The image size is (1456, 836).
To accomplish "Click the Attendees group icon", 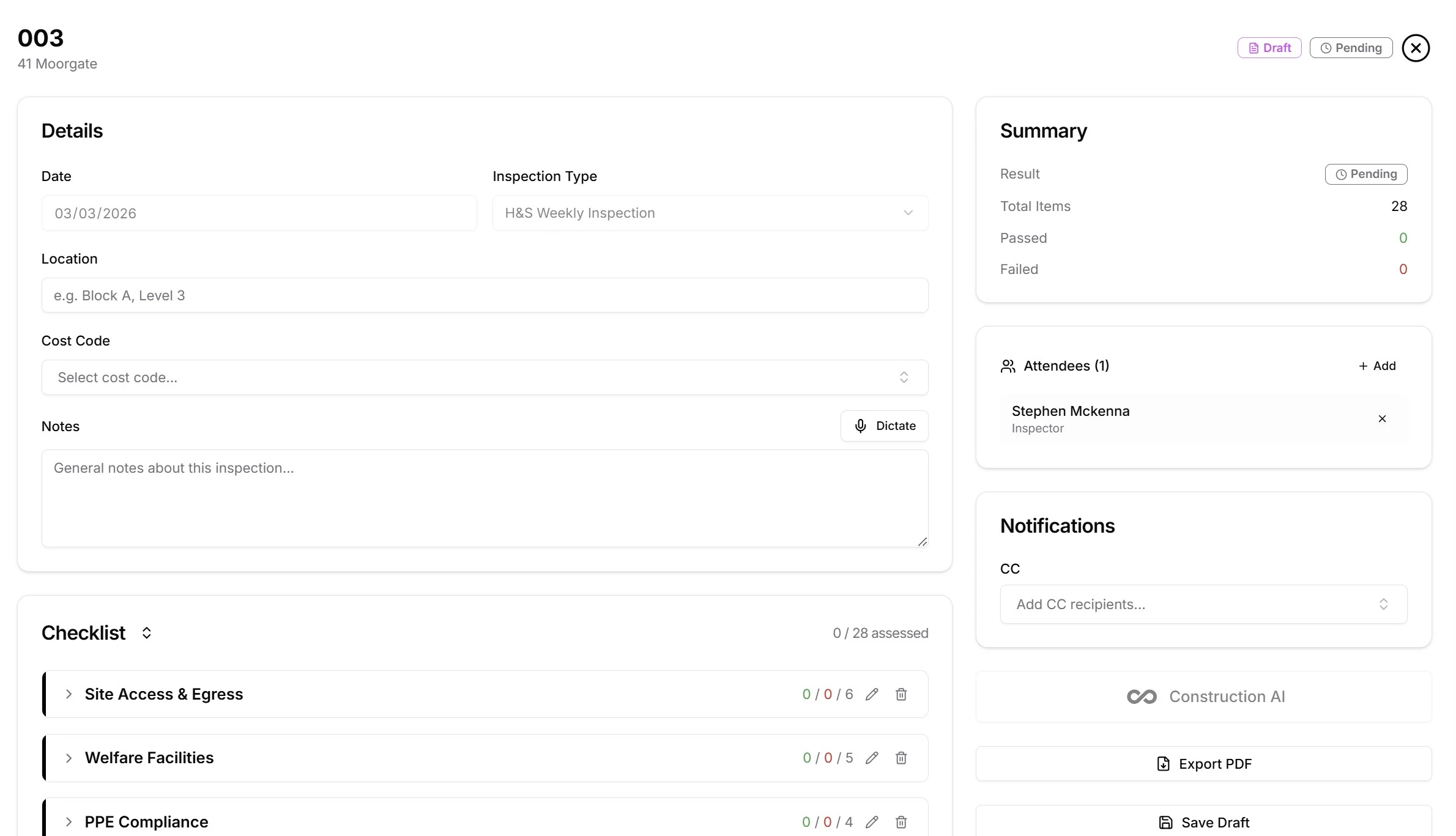I will [1008, 366].
